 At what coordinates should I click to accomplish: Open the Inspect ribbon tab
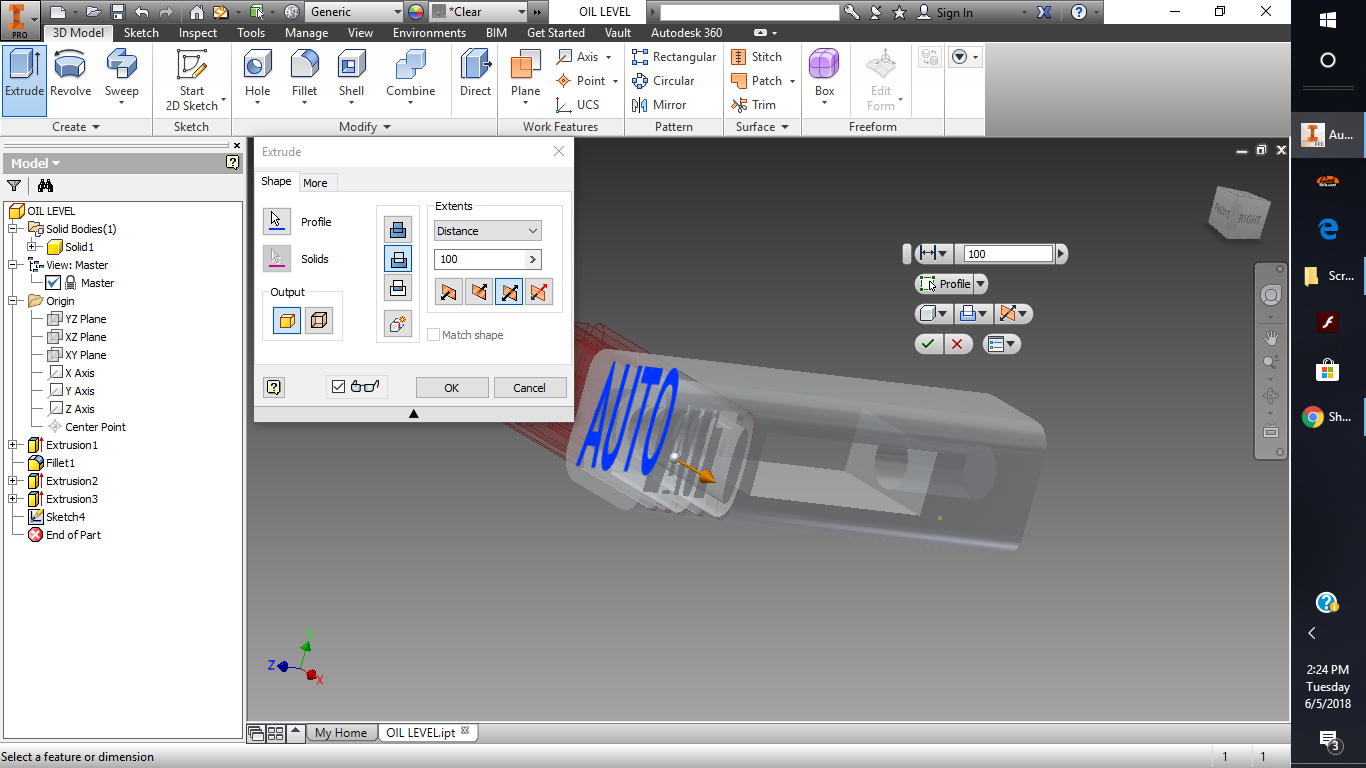[198, 33]
